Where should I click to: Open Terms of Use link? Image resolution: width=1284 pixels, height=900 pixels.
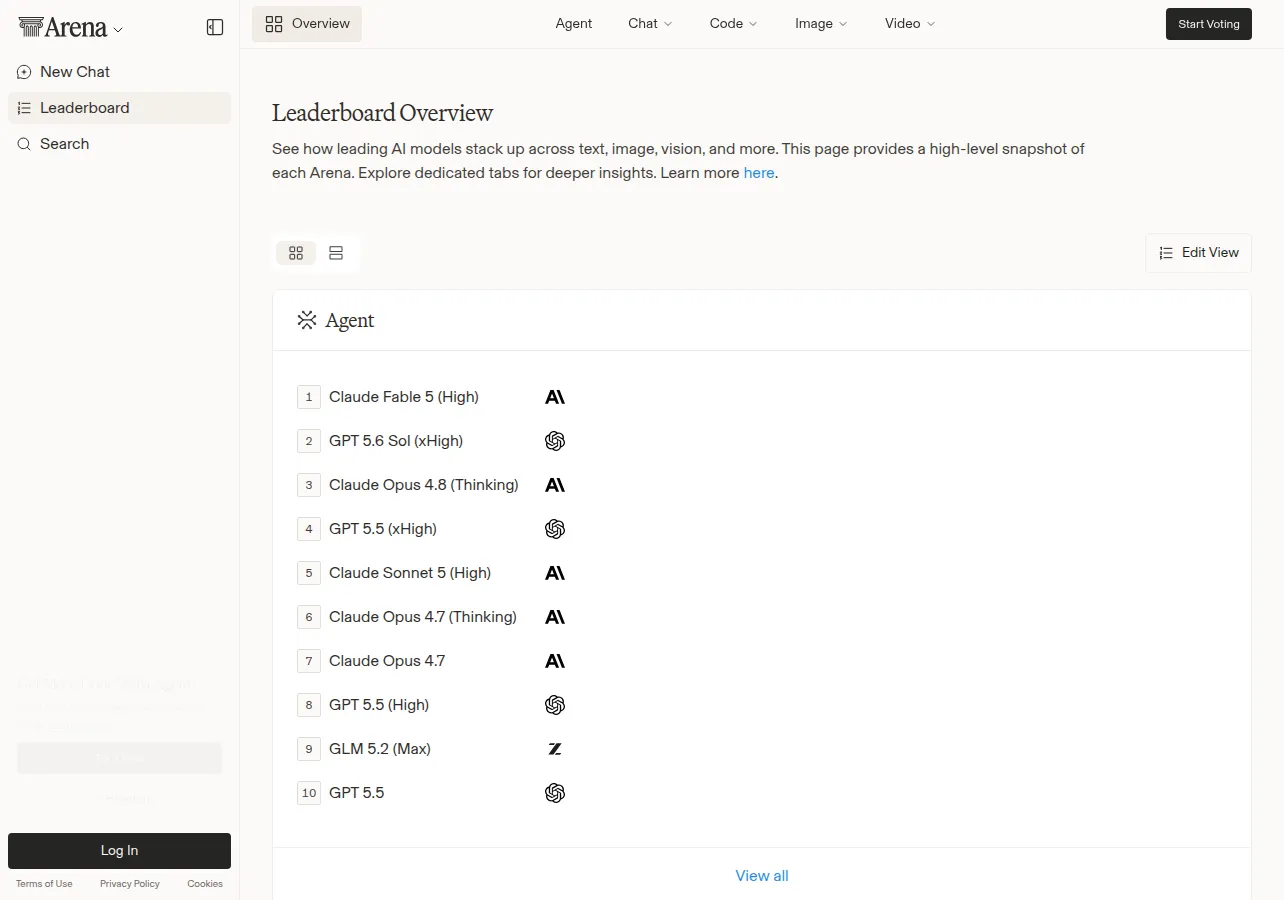click(x=44, y=884)
